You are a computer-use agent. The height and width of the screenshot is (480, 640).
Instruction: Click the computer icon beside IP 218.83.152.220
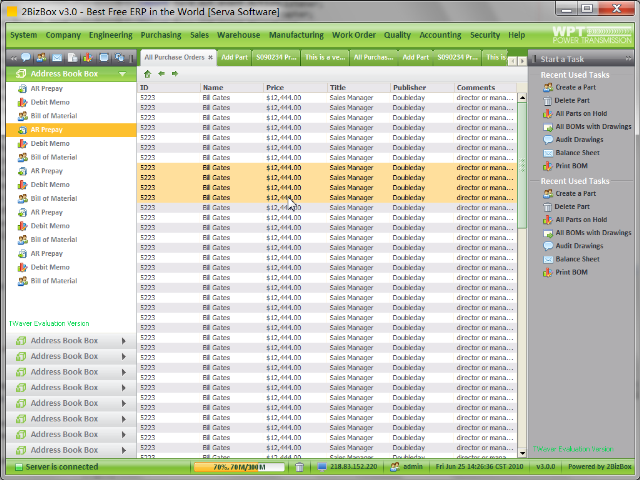coord(322,467)
